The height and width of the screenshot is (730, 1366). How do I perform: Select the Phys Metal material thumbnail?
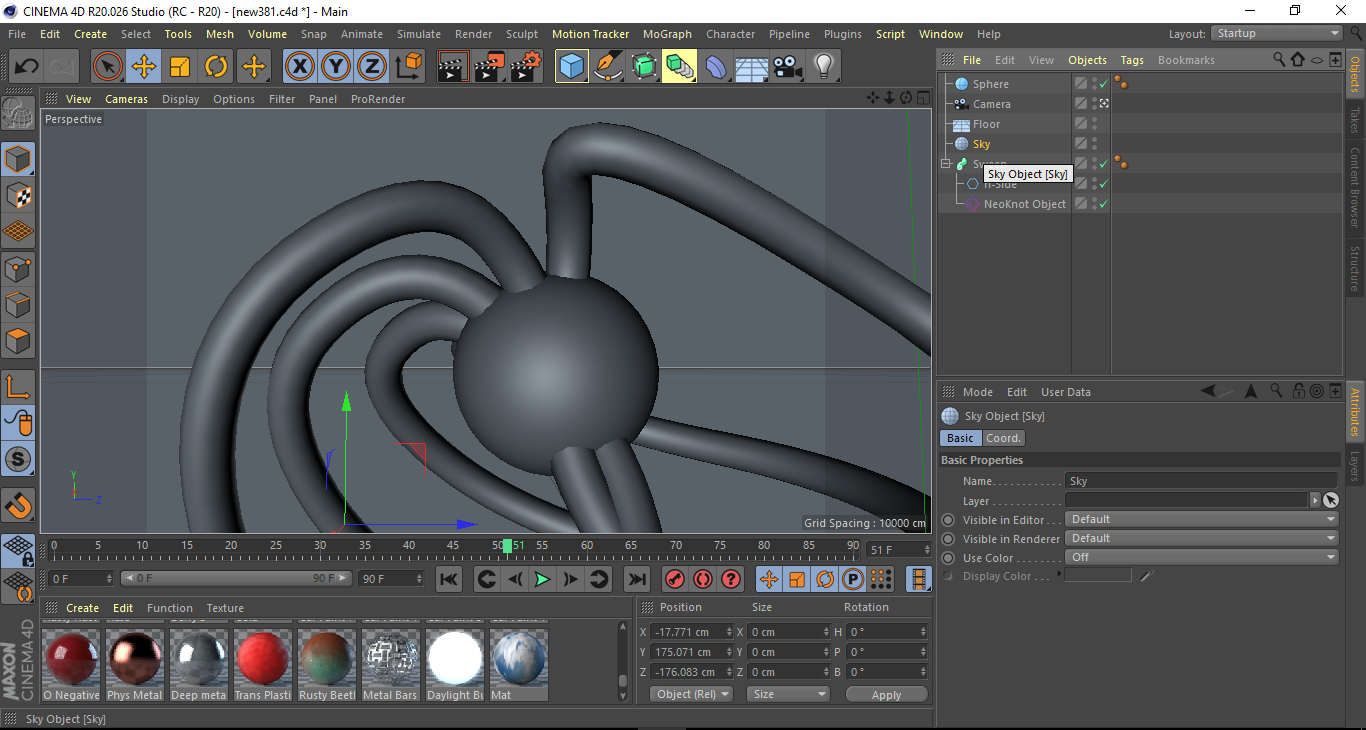(135, 657)
